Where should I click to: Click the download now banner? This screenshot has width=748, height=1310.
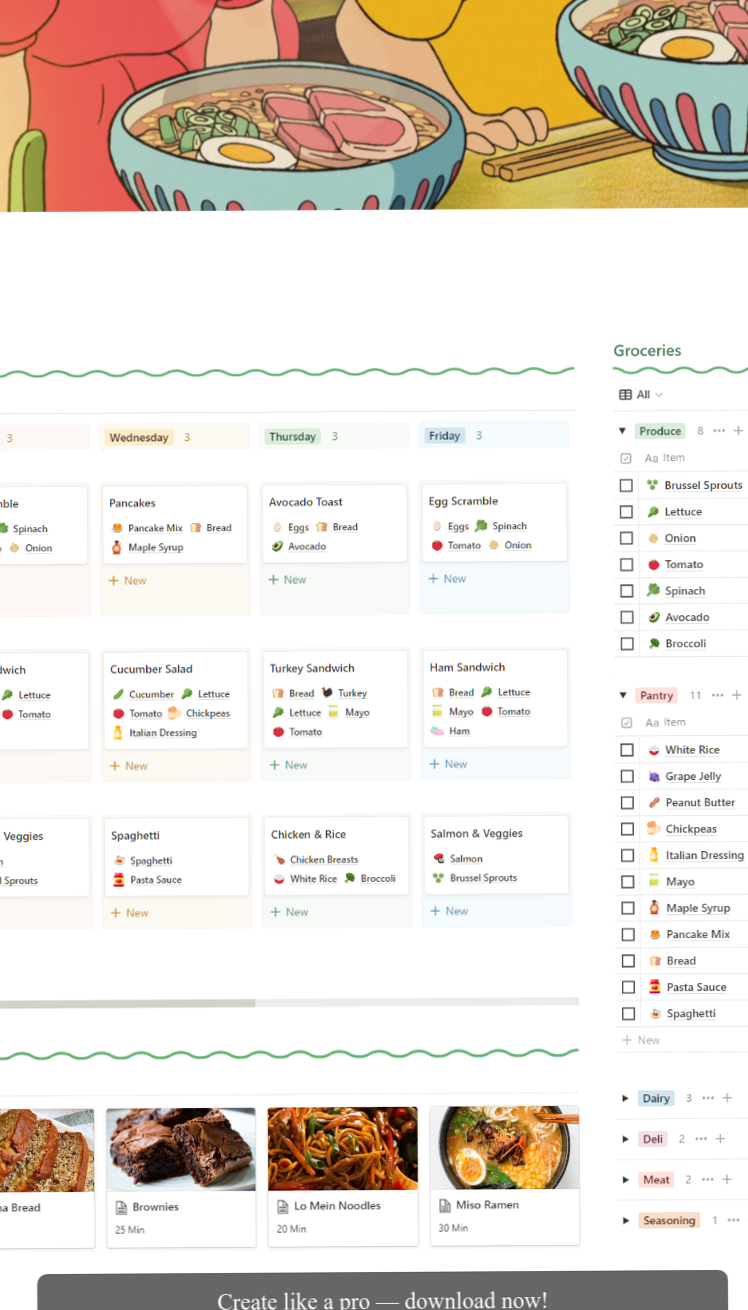(x=382, y=1291)
